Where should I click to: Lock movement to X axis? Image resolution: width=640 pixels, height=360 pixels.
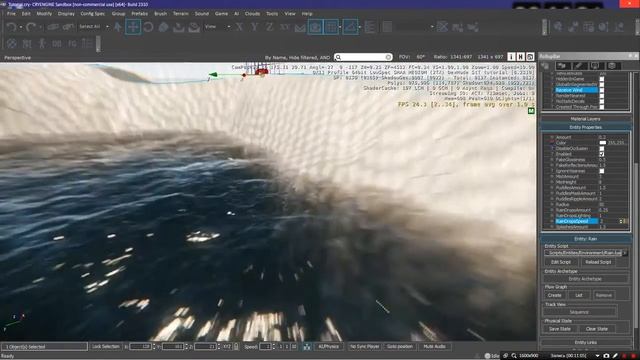click(239, 27)
